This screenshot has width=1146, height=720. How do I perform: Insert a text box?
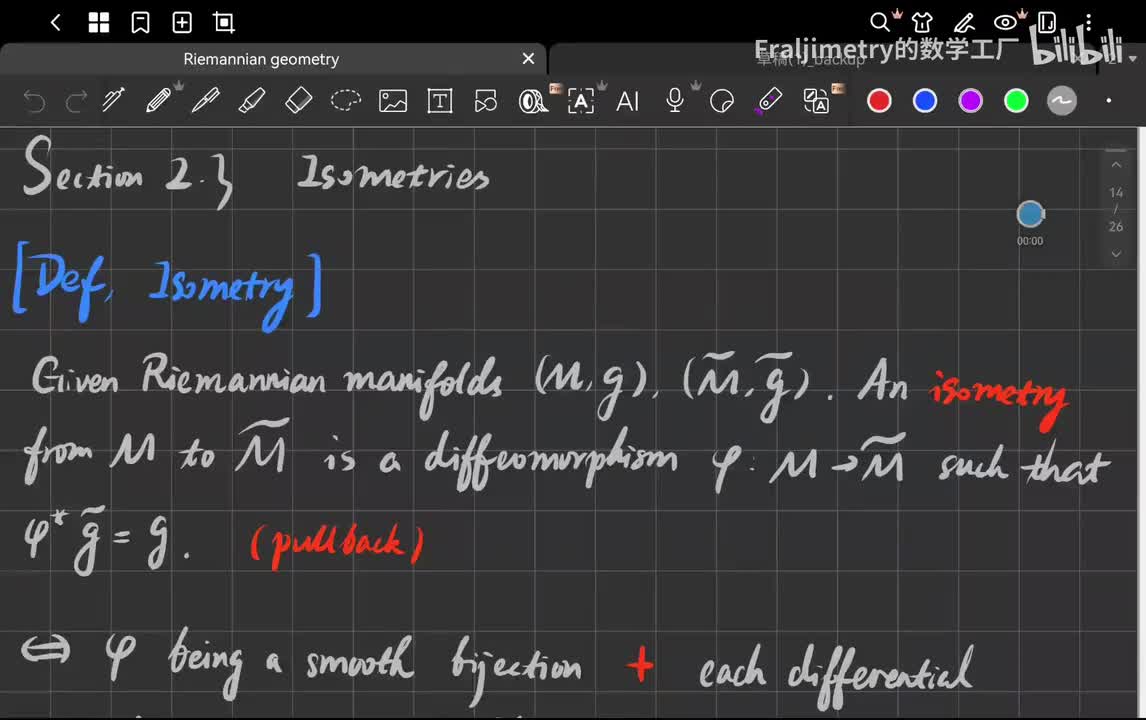[x=439, y=101]
